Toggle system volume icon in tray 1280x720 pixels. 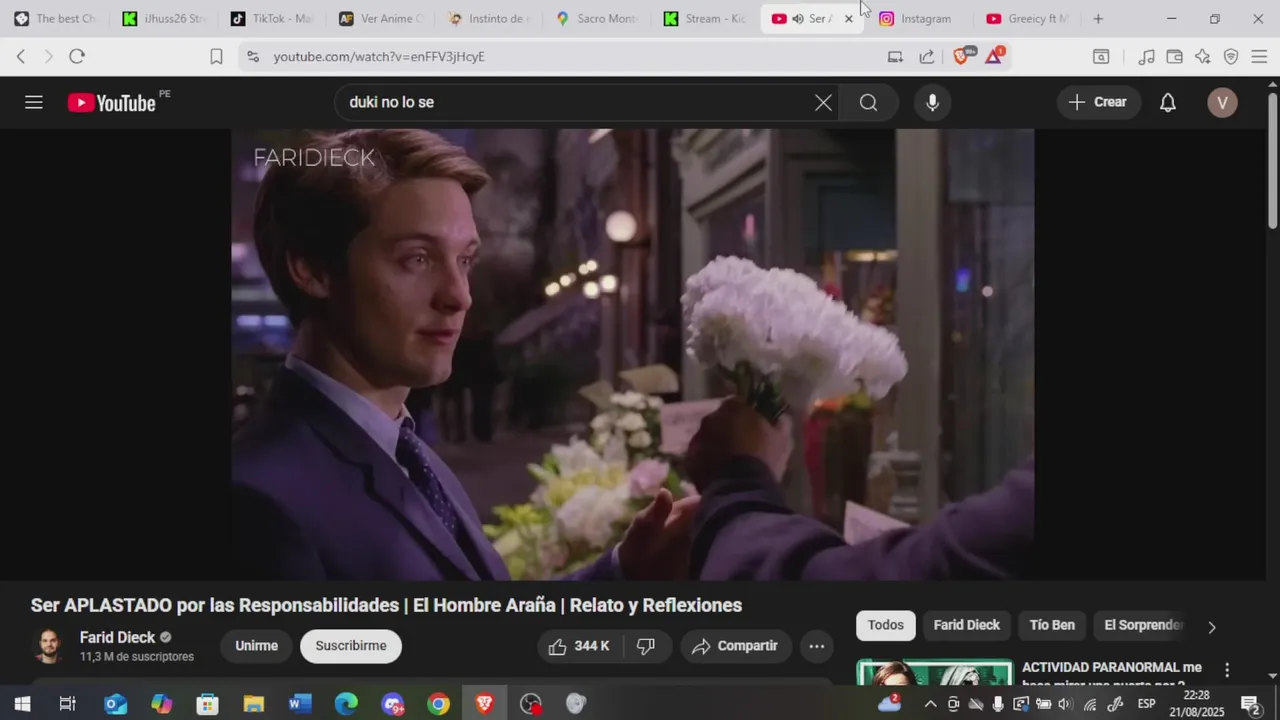click(x=1065, y=704)
